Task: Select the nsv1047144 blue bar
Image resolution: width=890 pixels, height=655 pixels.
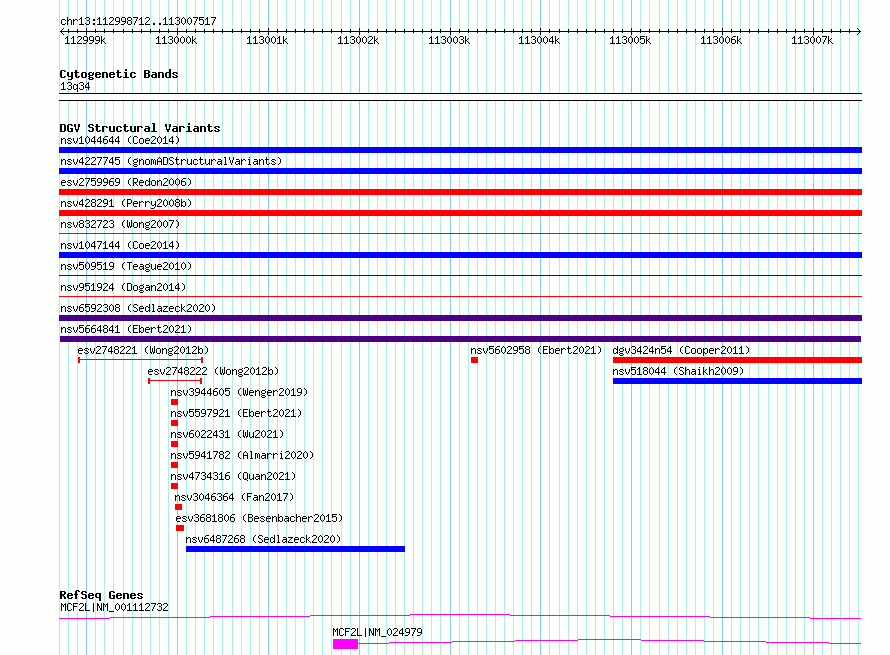Action: [x=460, y=255]
